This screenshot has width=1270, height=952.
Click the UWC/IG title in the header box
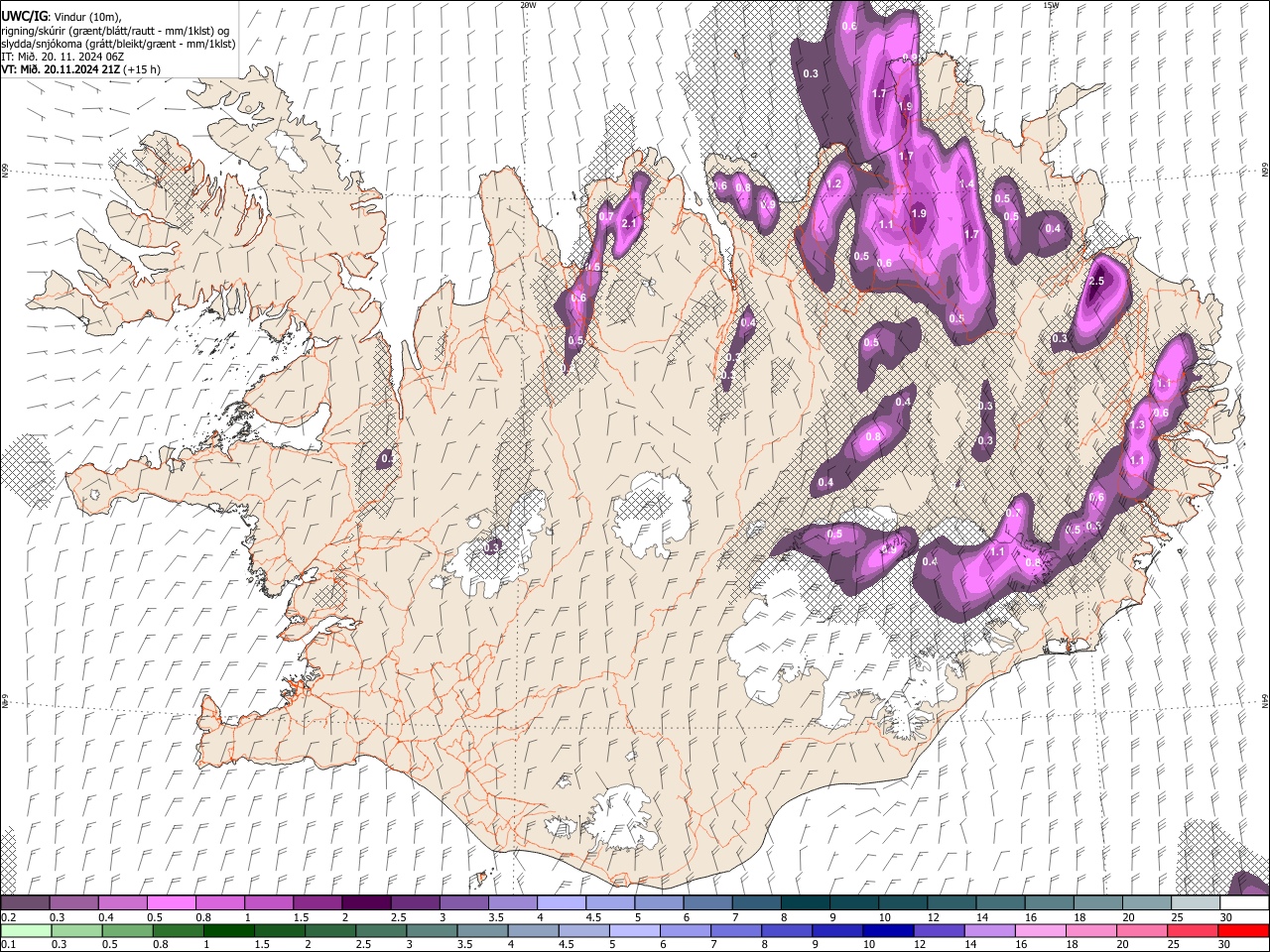tap(25, 17)
